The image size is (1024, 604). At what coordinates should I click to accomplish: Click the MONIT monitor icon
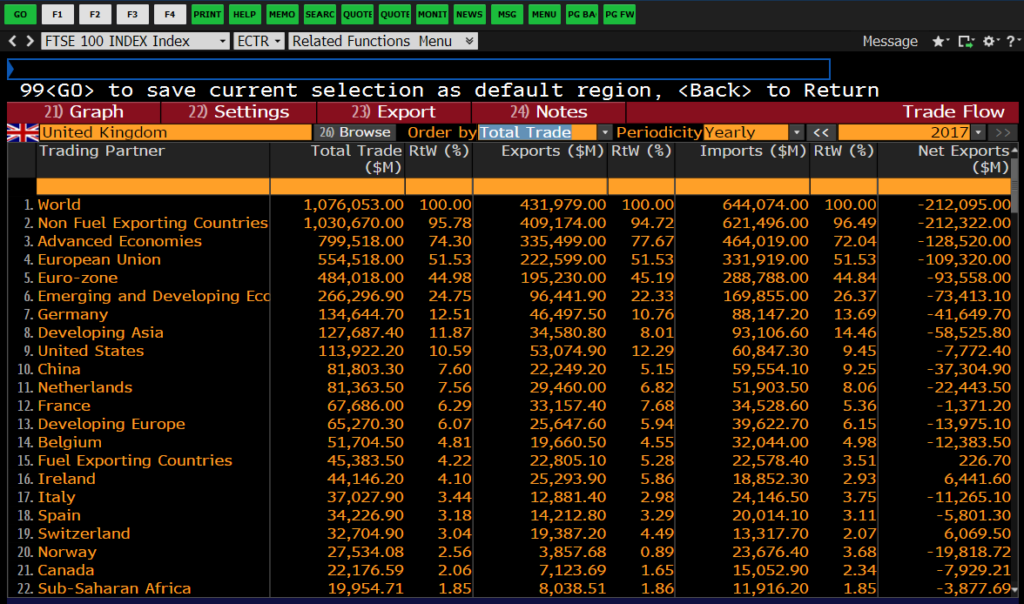[x=431, y=14]
